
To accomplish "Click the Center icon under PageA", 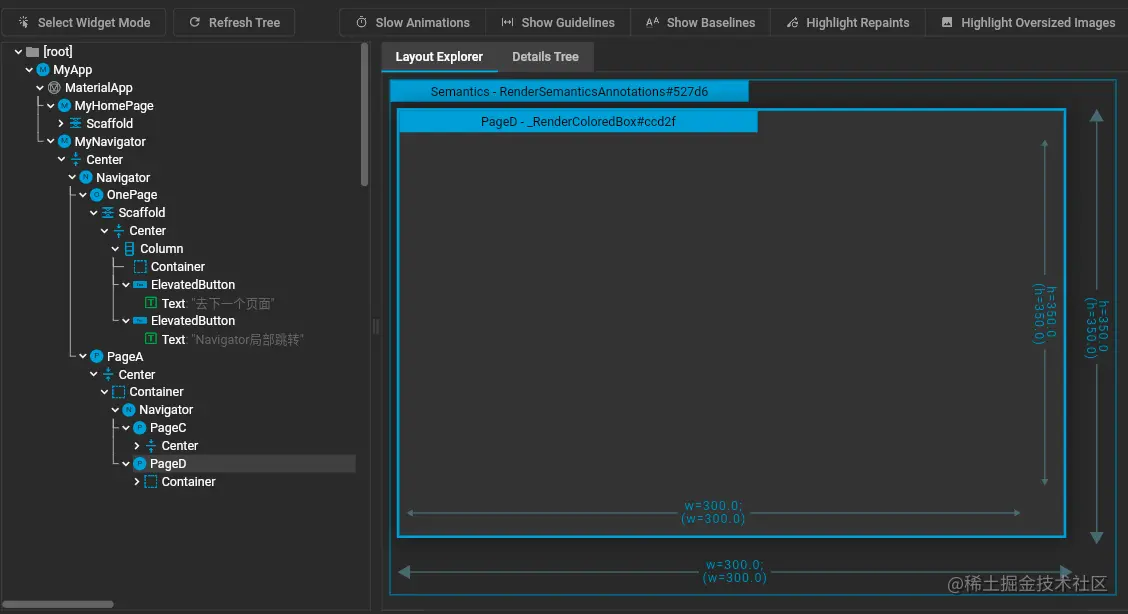I will click(108, 375).
